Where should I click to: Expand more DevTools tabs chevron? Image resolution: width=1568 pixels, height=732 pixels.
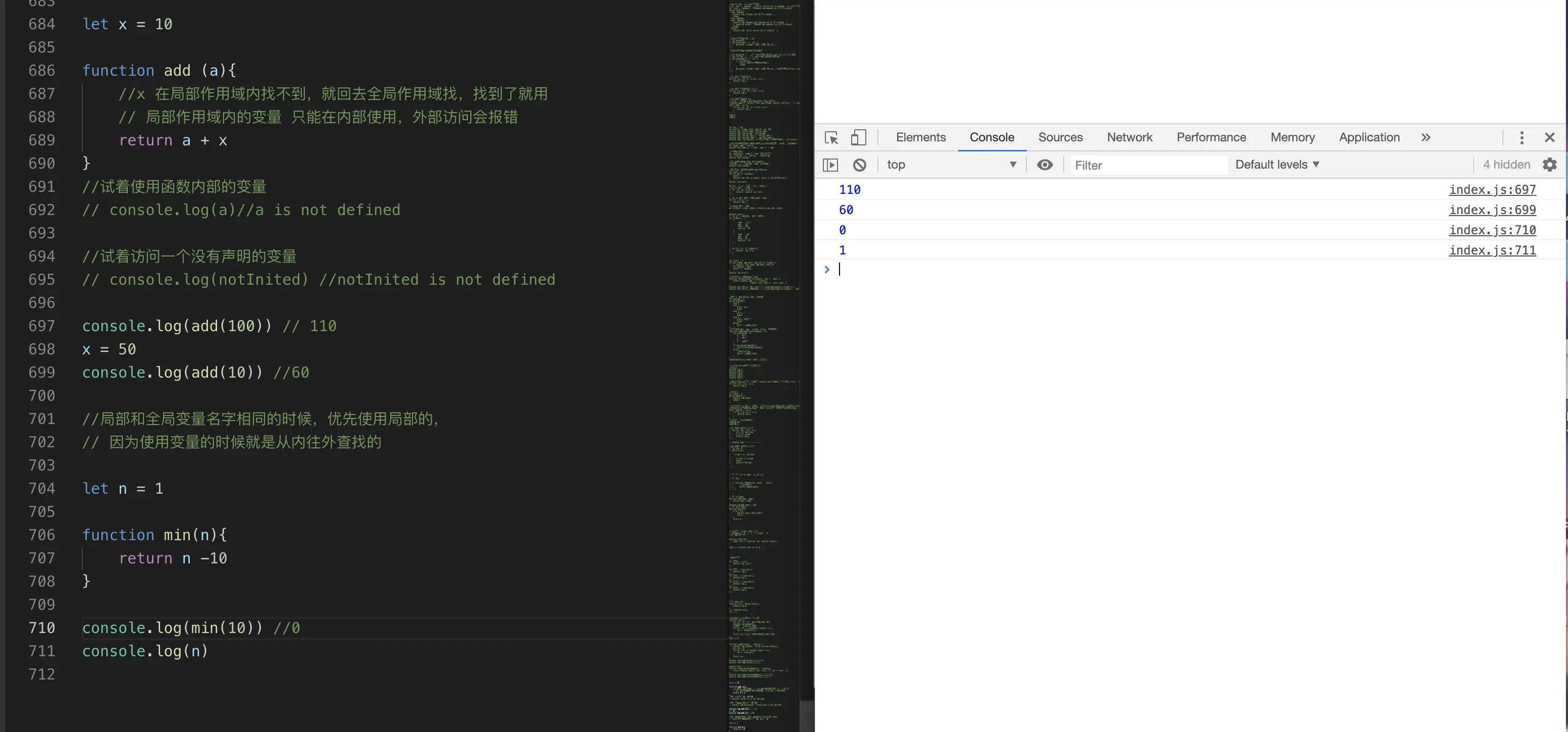[x=1425, y=137]
